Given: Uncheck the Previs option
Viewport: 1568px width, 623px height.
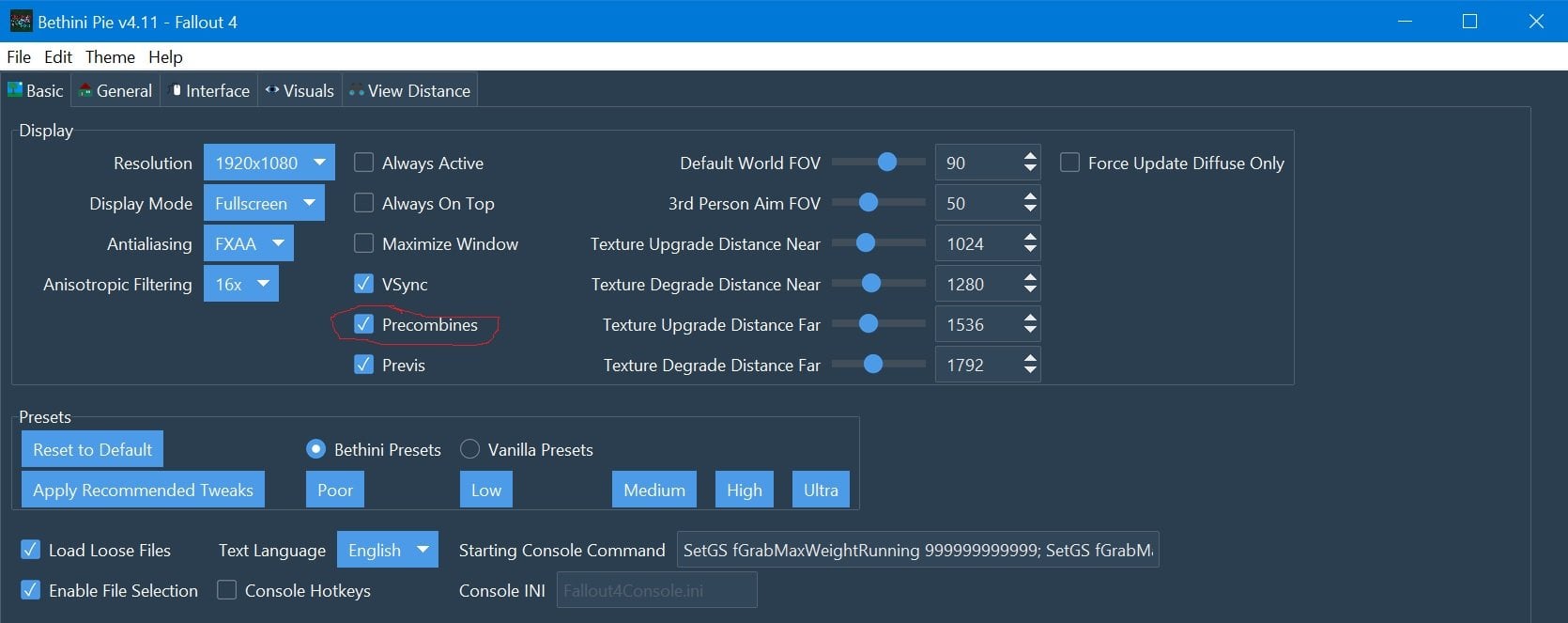Looking at the screenshot, I should pyautogui.click(x=363, y=365).
